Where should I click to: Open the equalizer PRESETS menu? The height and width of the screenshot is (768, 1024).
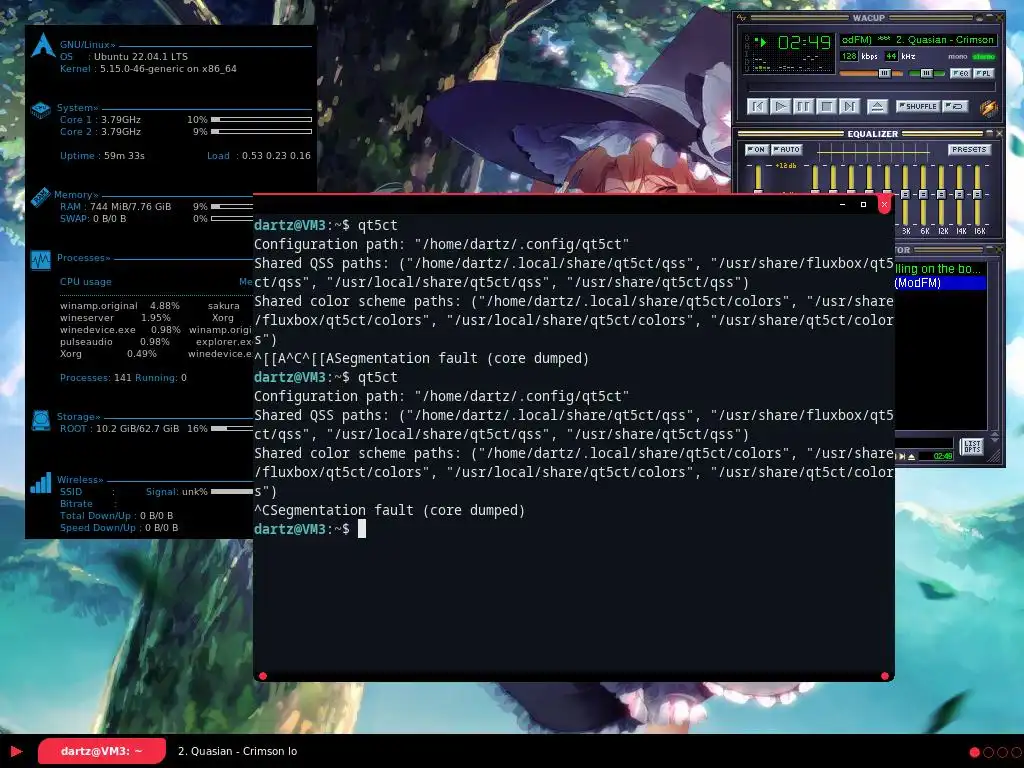pyautogui.click(x=970, y=150)
